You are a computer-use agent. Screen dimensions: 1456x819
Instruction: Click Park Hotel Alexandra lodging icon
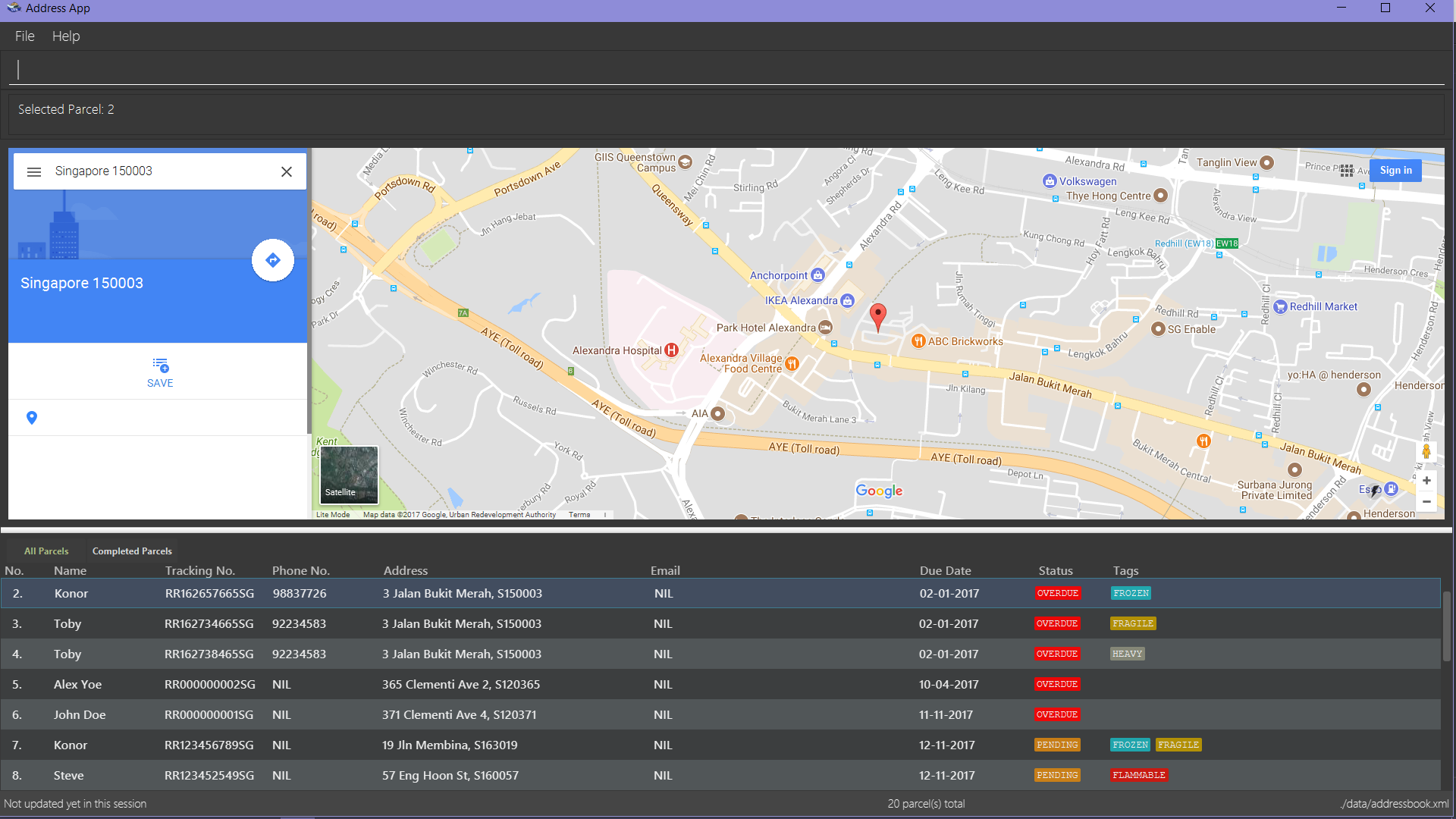coord(826,328)
